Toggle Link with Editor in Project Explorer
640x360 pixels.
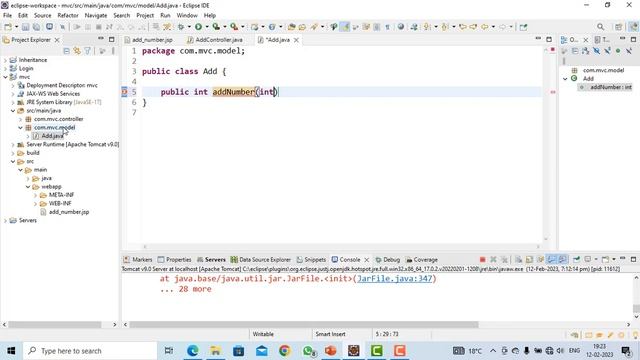77,51
